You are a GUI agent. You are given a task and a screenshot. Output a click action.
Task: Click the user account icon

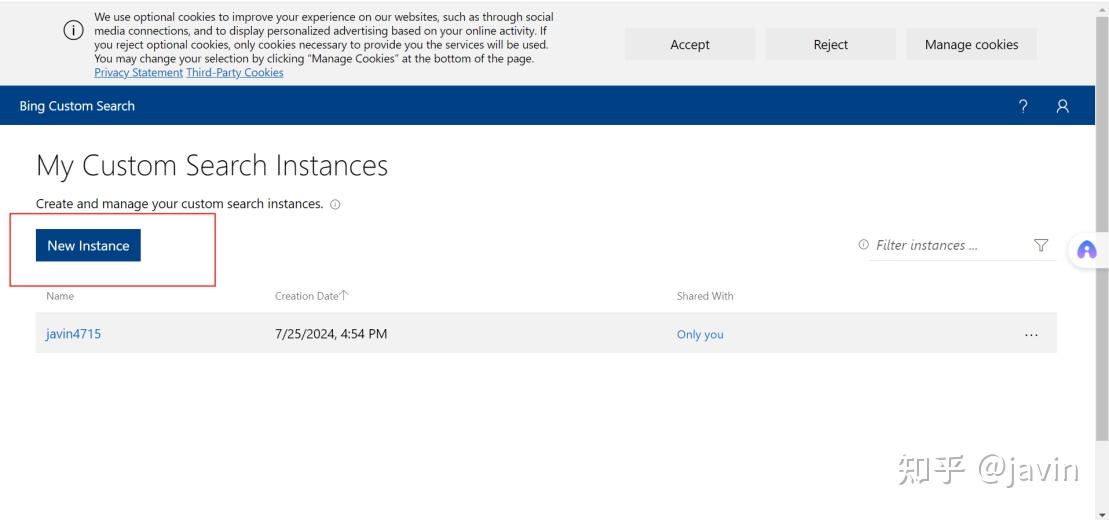point(1062,106)
